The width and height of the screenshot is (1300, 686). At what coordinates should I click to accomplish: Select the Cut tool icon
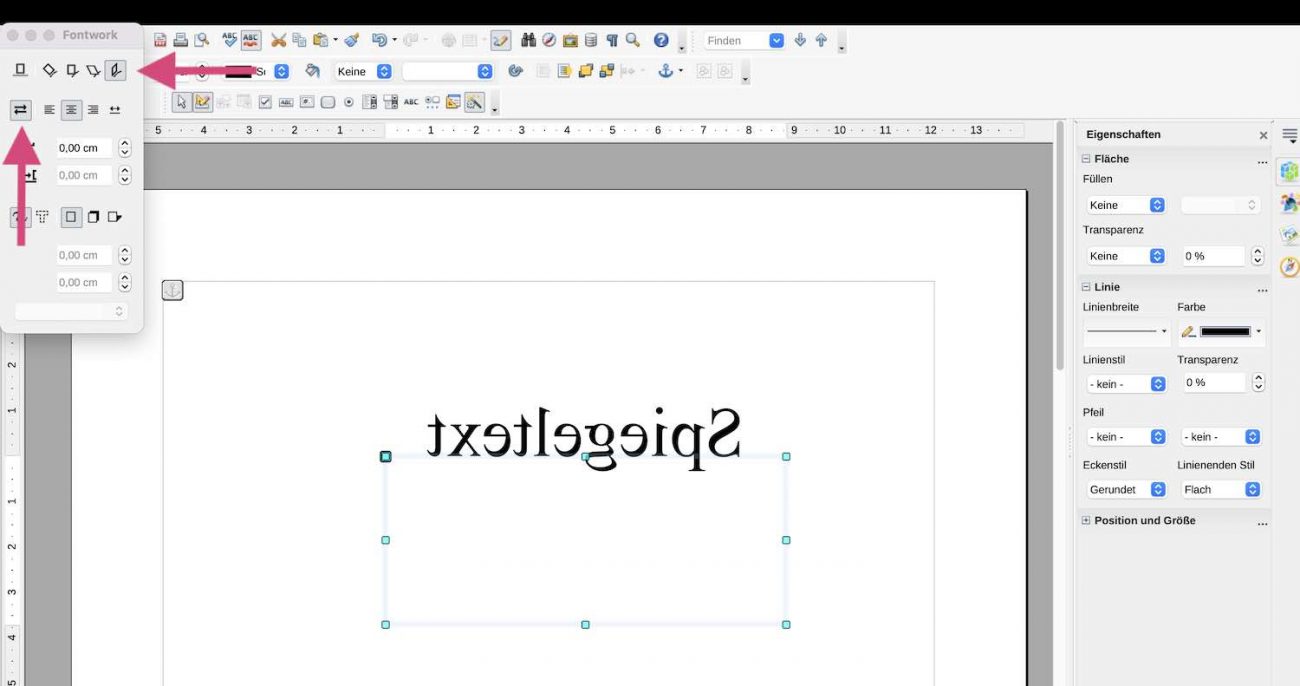280,40
